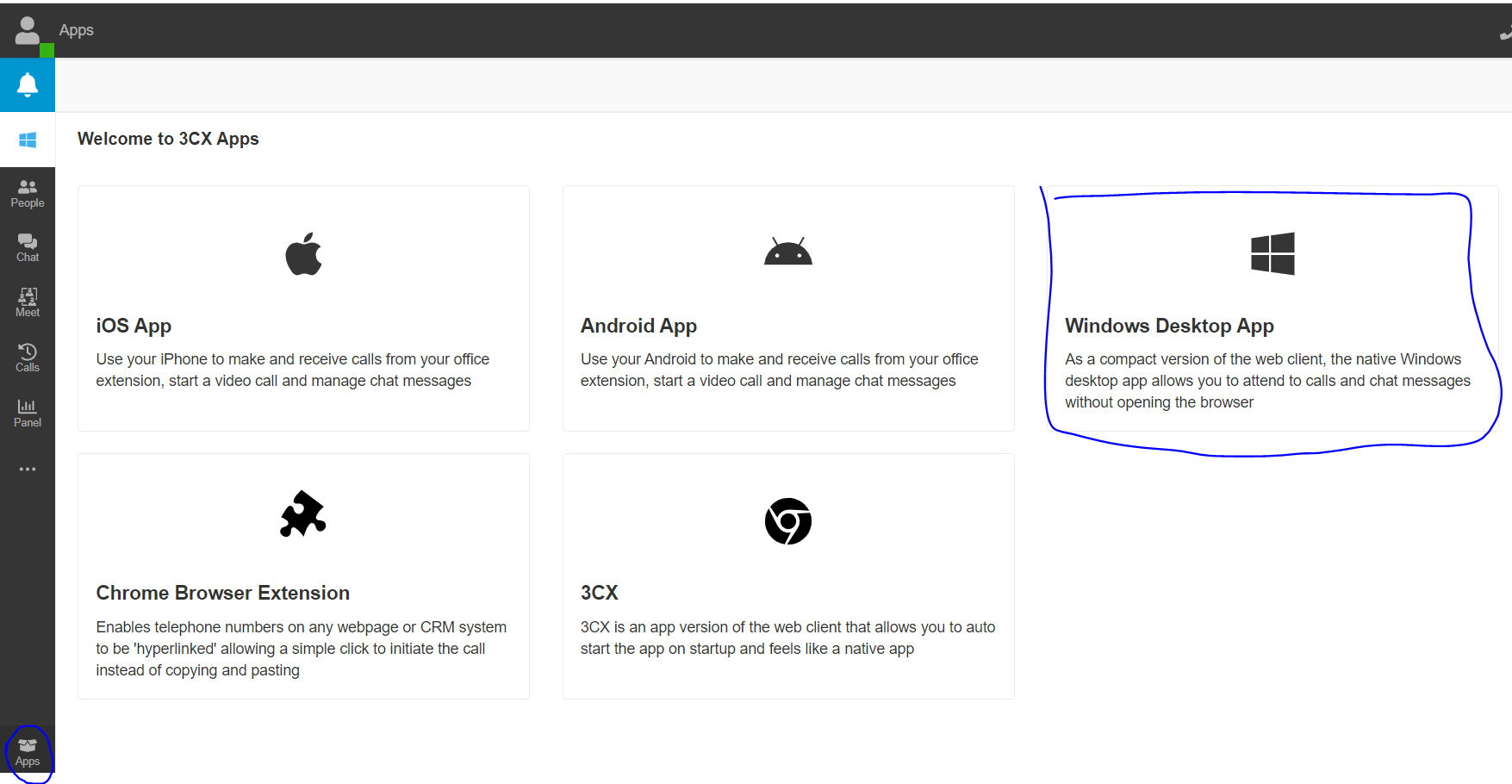Viewport: 1512px width, 784px height.
Task: Click the iOS App description text
Action: [x=292, y=370]
